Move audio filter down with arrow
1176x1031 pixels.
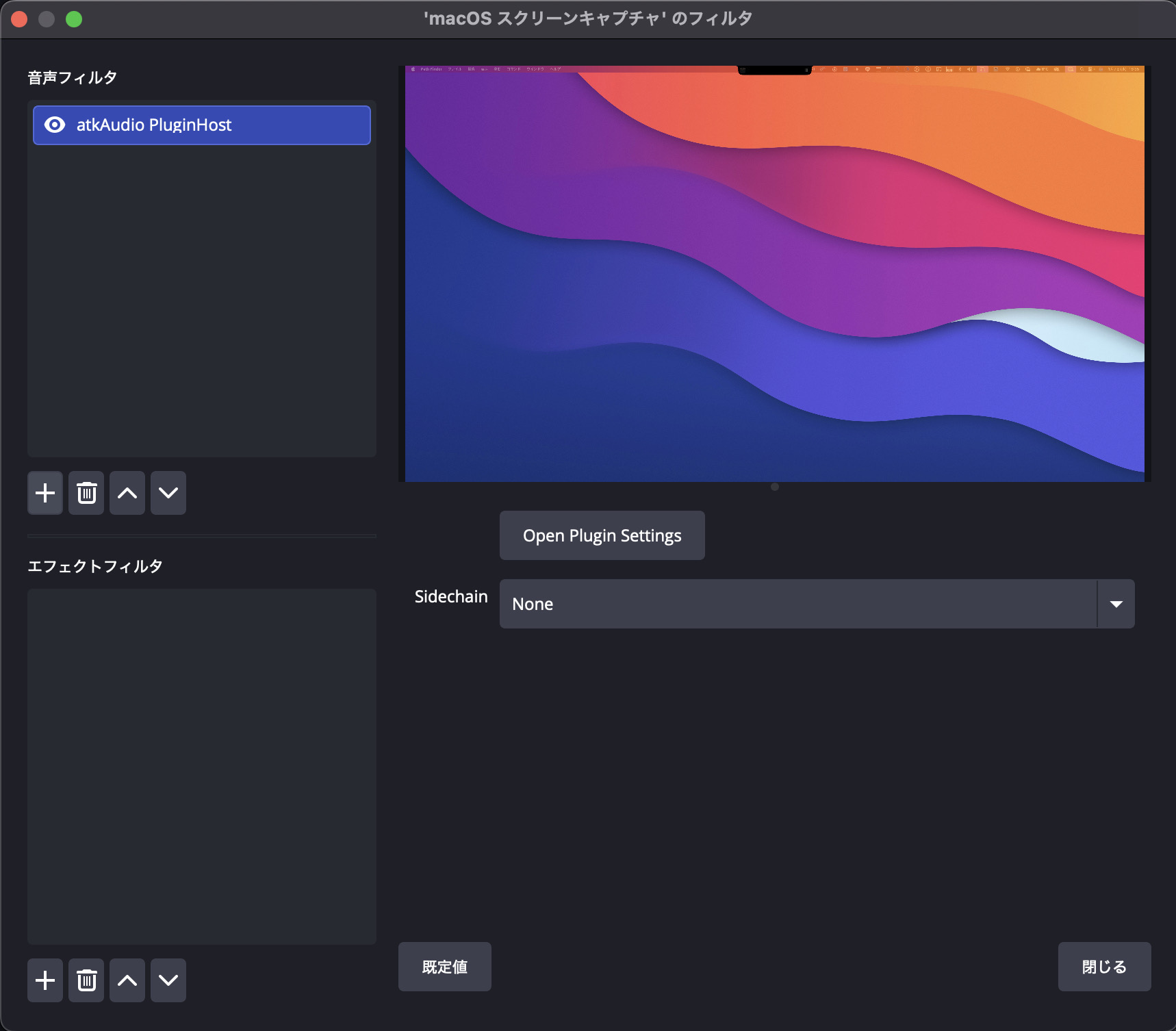(168, 493)
